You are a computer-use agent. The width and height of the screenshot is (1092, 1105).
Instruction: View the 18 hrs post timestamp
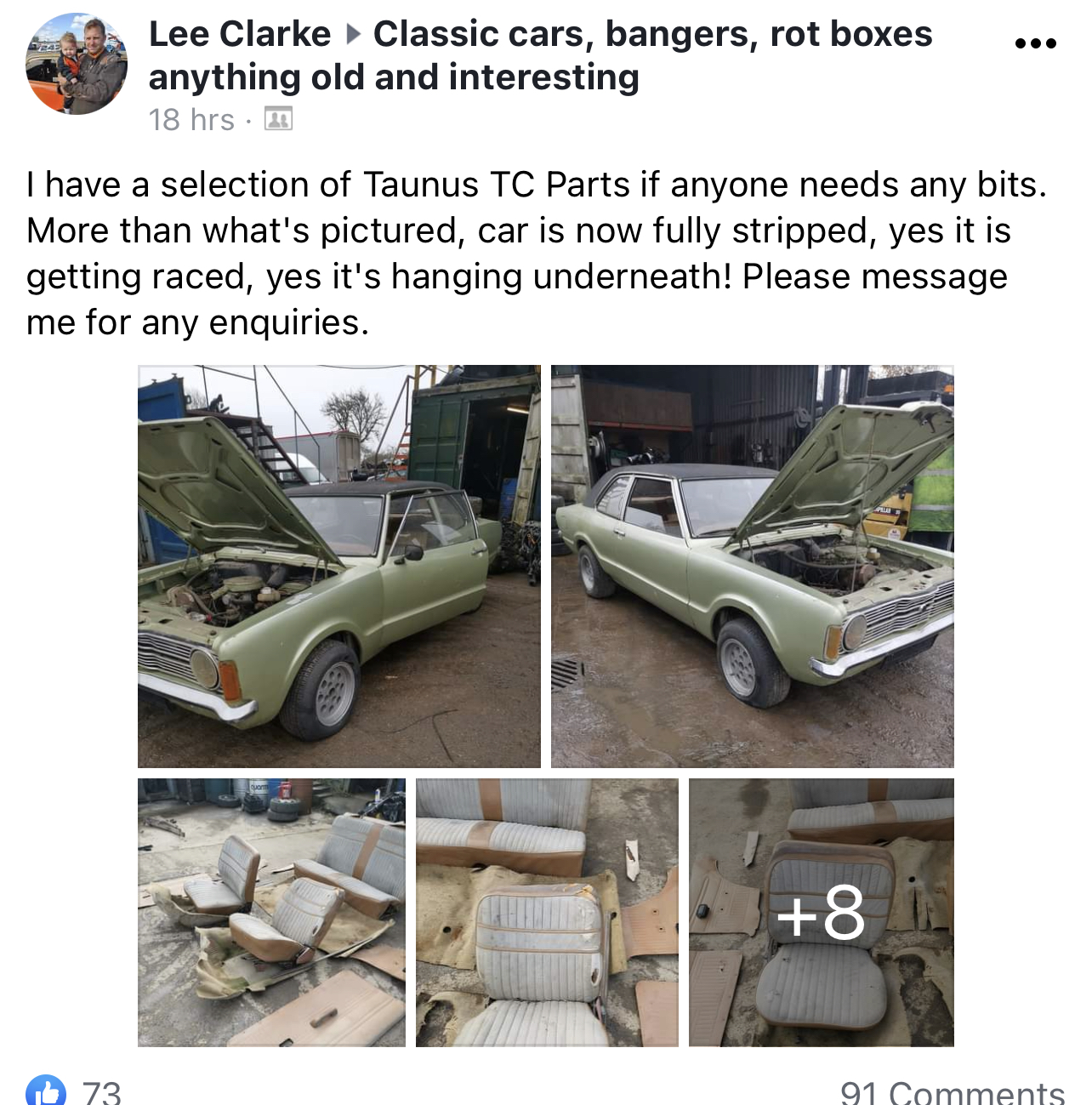[191, 120]
